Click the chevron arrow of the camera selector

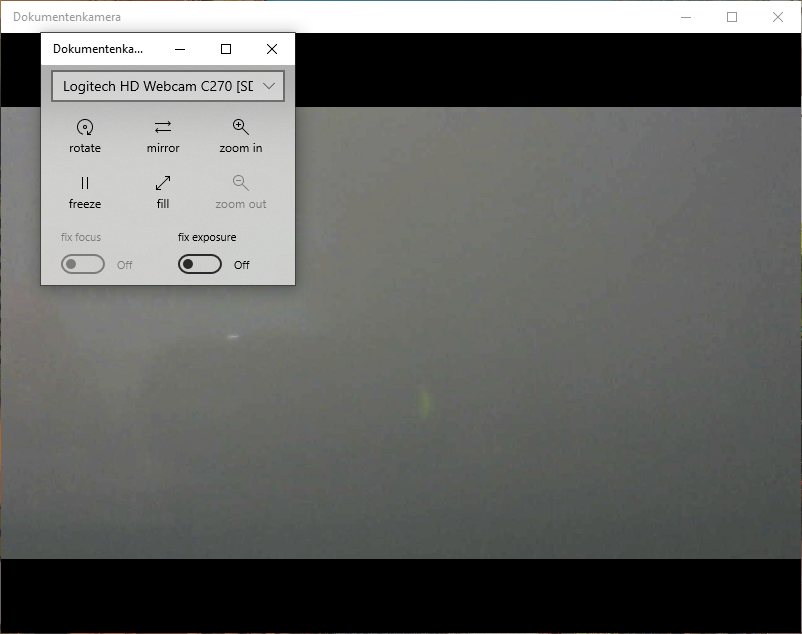tap(268, 86)
